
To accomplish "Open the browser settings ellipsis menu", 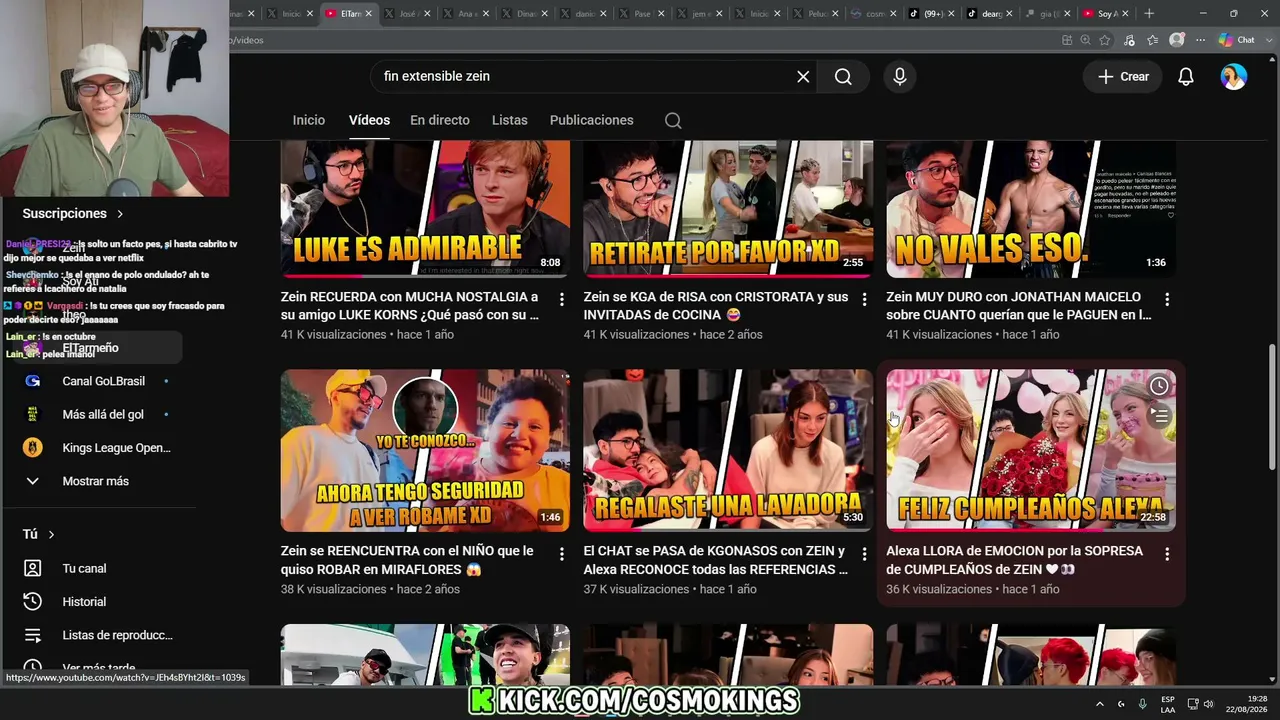I will [1199, 40].
